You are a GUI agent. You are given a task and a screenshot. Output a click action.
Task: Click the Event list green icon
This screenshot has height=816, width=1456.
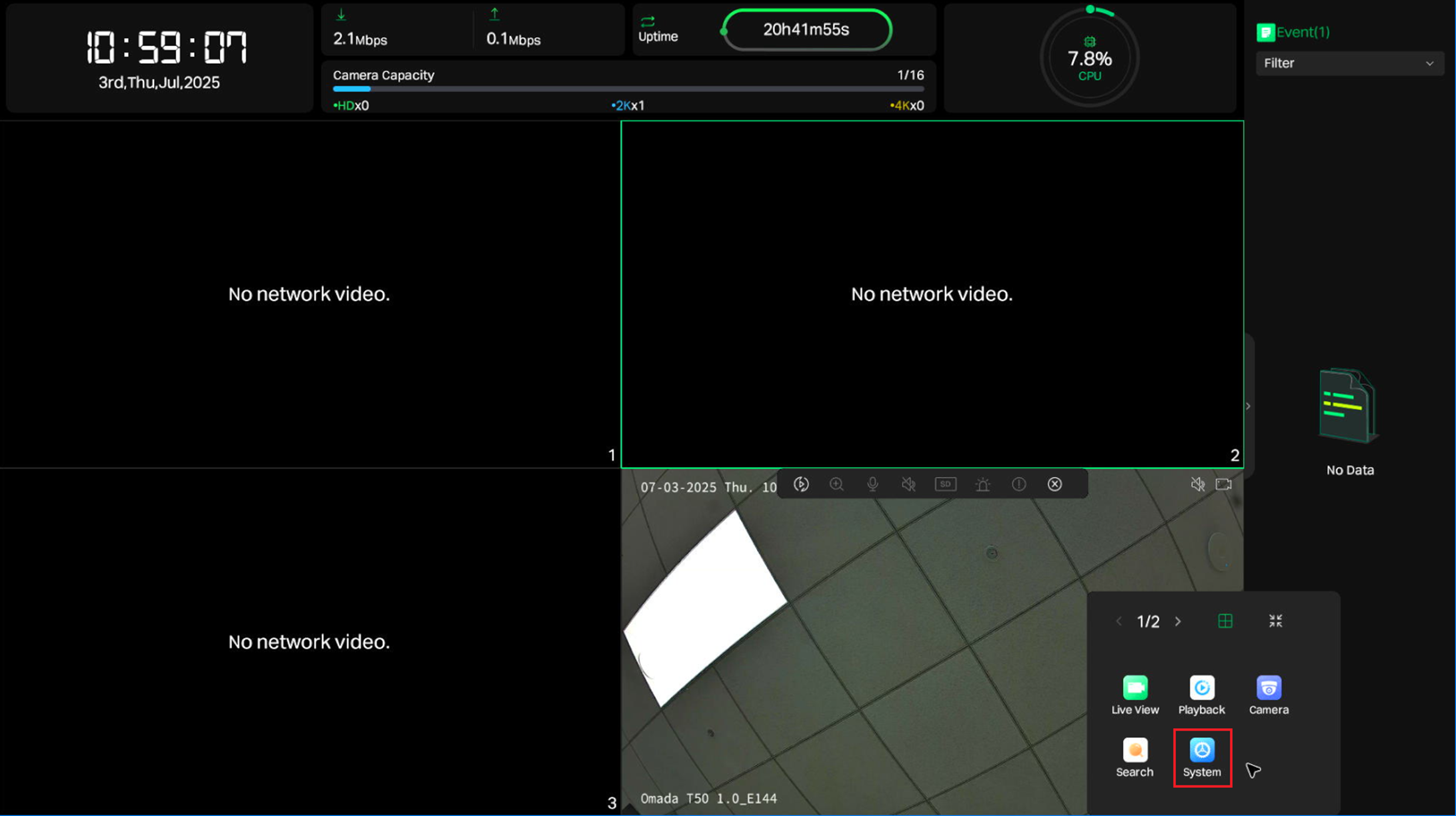(x=1265, y=32)
